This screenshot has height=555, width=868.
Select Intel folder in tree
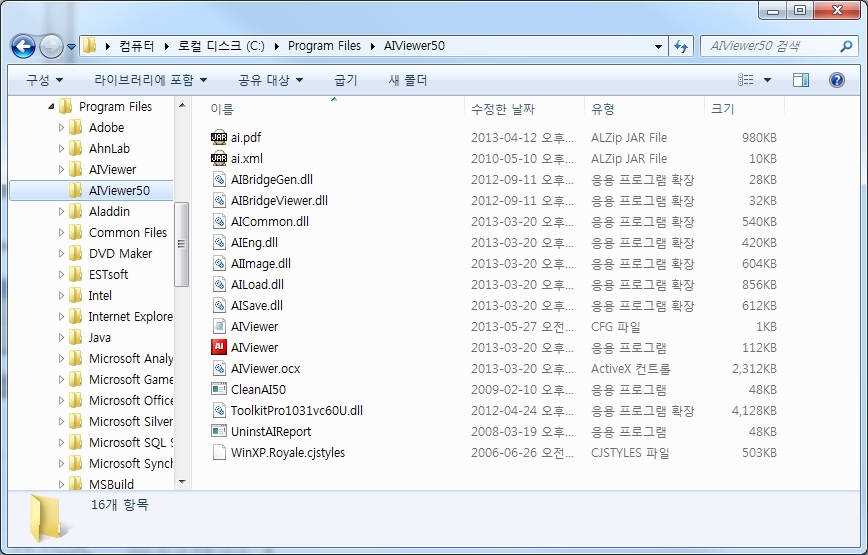click(x=100, y=295)
